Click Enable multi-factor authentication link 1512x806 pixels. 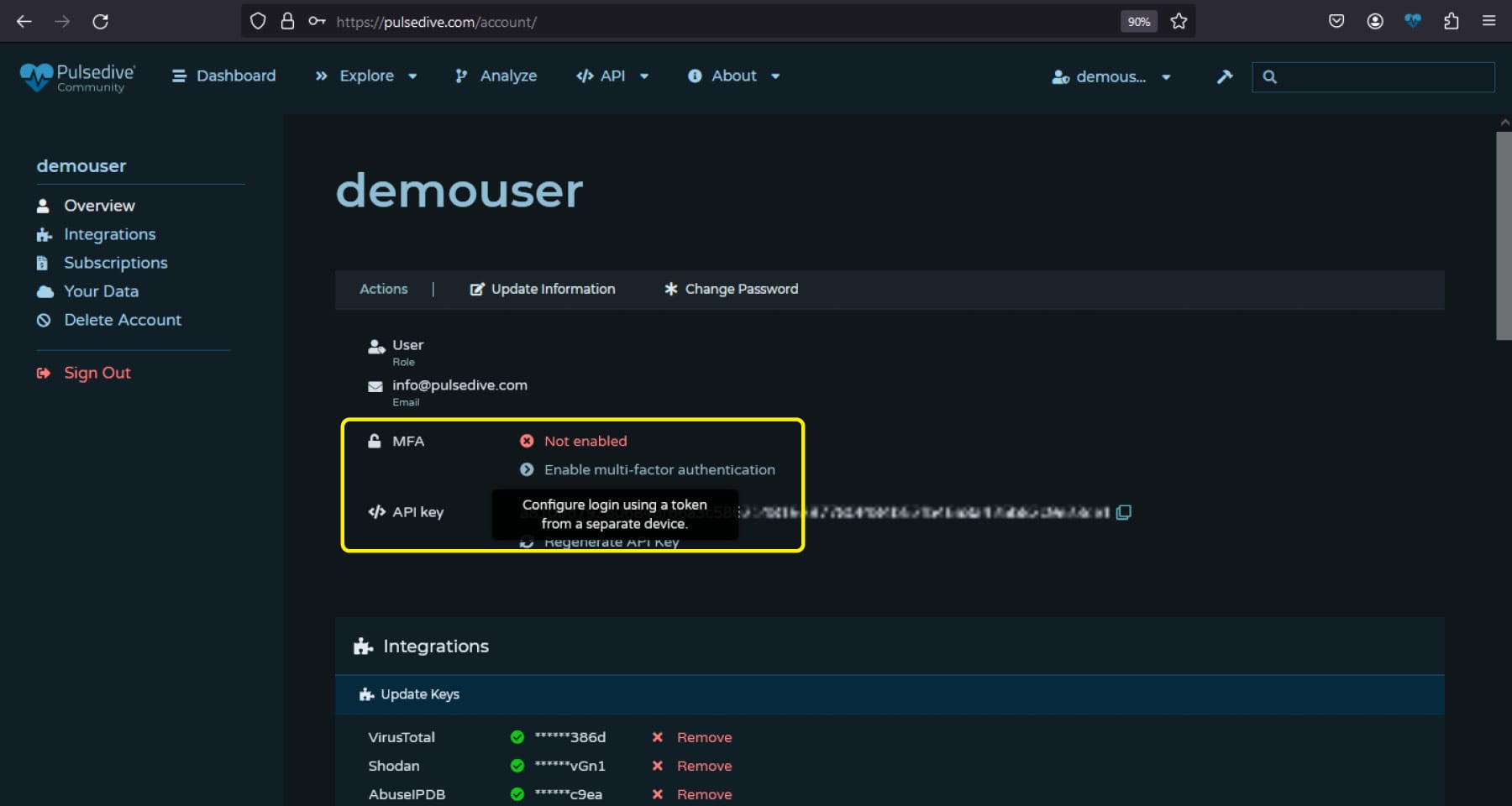[659, 470]
